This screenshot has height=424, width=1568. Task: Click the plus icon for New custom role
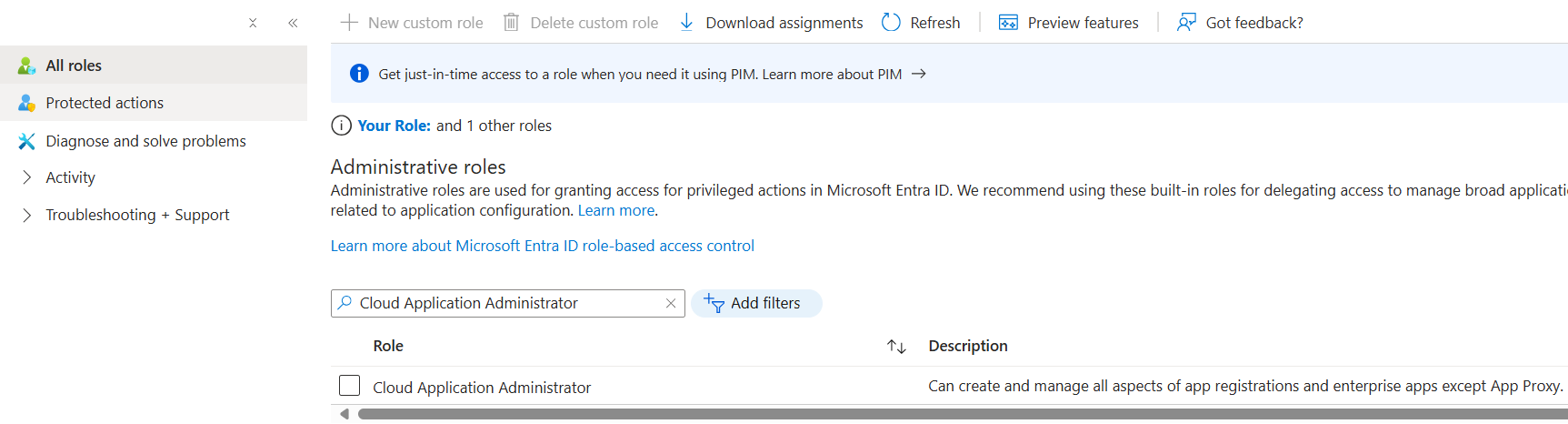349,22
